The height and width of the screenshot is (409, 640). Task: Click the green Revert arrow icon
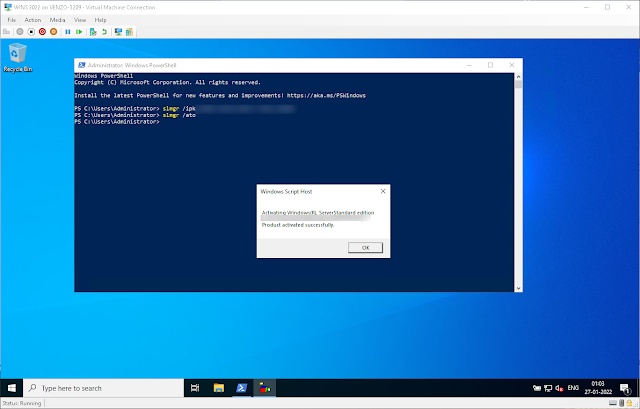[104, 32]
